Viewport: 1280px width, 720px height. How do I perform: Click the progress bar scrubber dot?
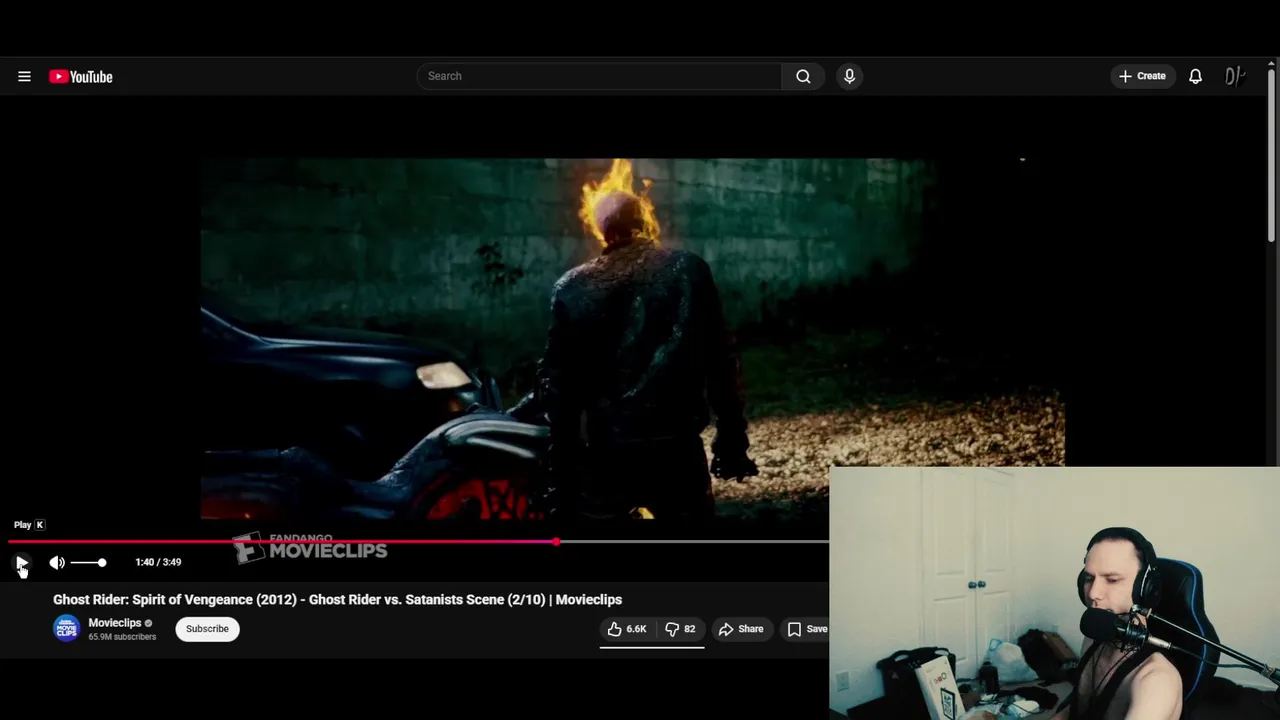pyautogui.click(x=556, y=542)
